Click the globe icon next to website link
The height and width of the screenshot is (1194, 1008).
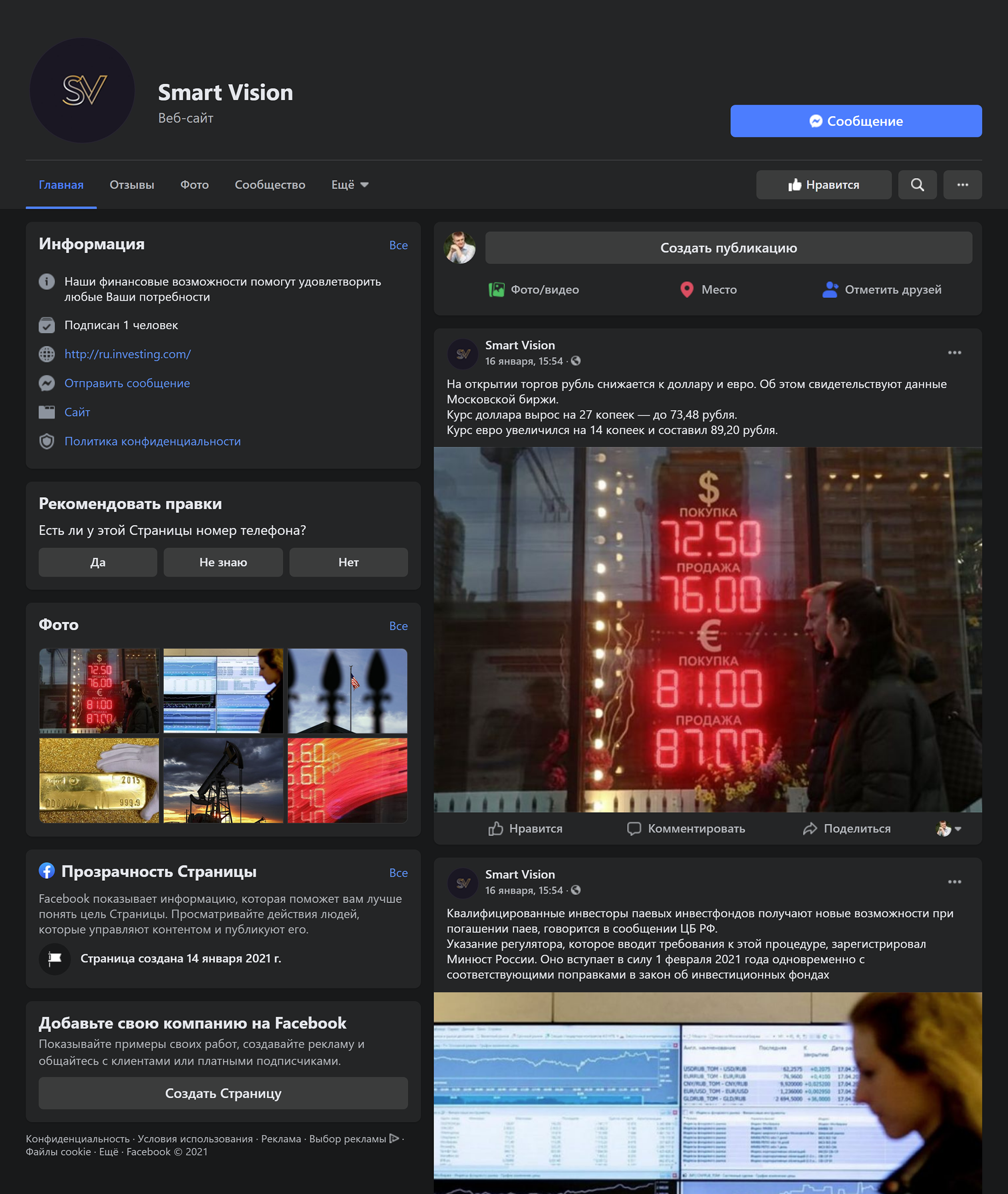tap(47, 354)
